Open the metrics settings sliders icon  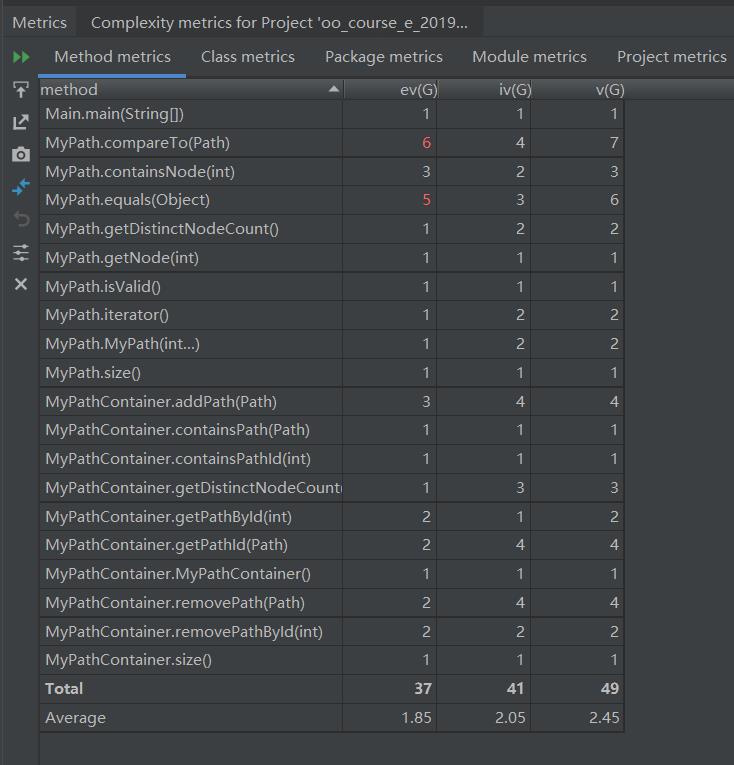point(21,252)
